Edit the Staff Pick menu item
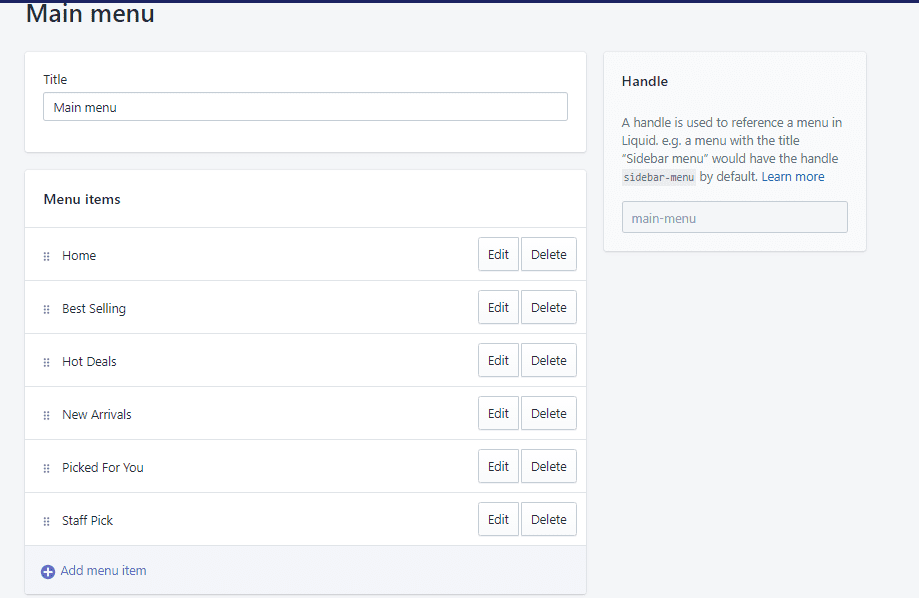This screenshot has height=598, width=919. click(498, 519)
